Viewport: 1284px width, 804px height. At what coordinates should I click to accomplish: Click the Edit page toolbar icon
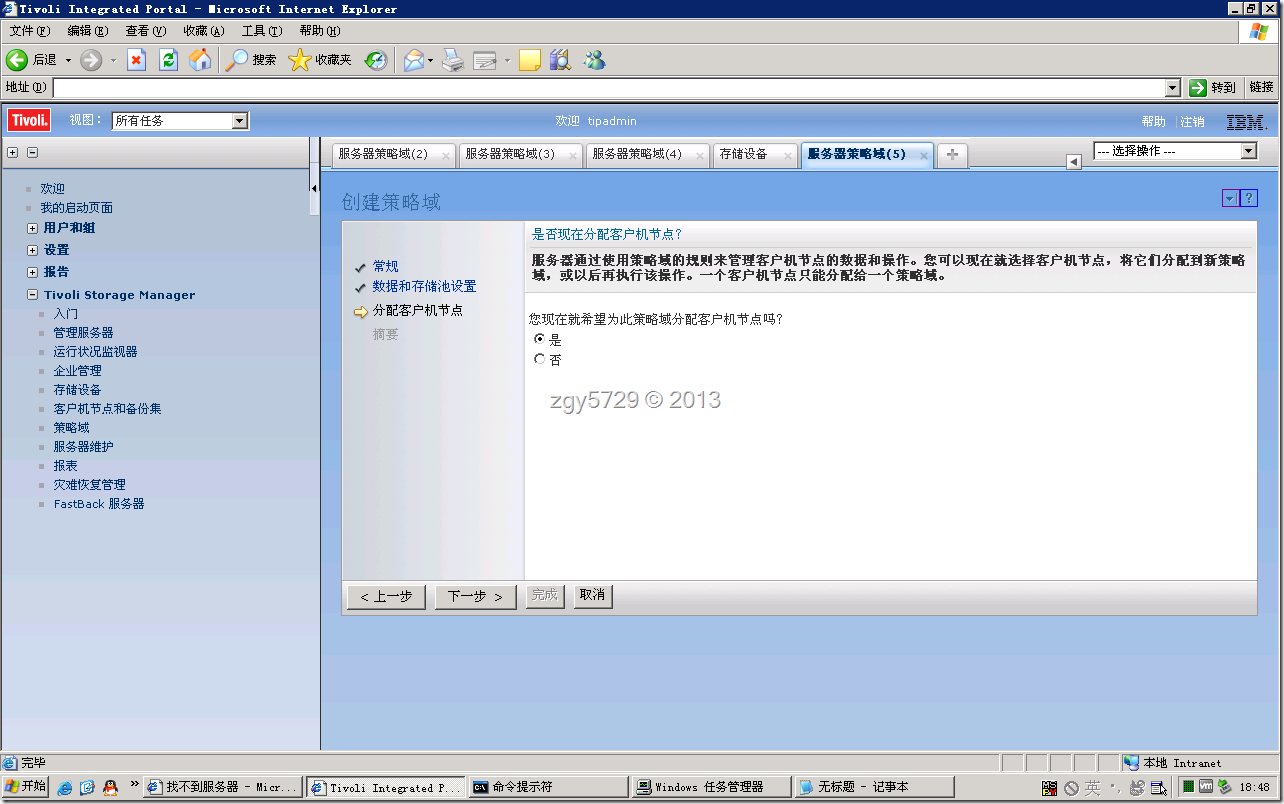(485, 60)
